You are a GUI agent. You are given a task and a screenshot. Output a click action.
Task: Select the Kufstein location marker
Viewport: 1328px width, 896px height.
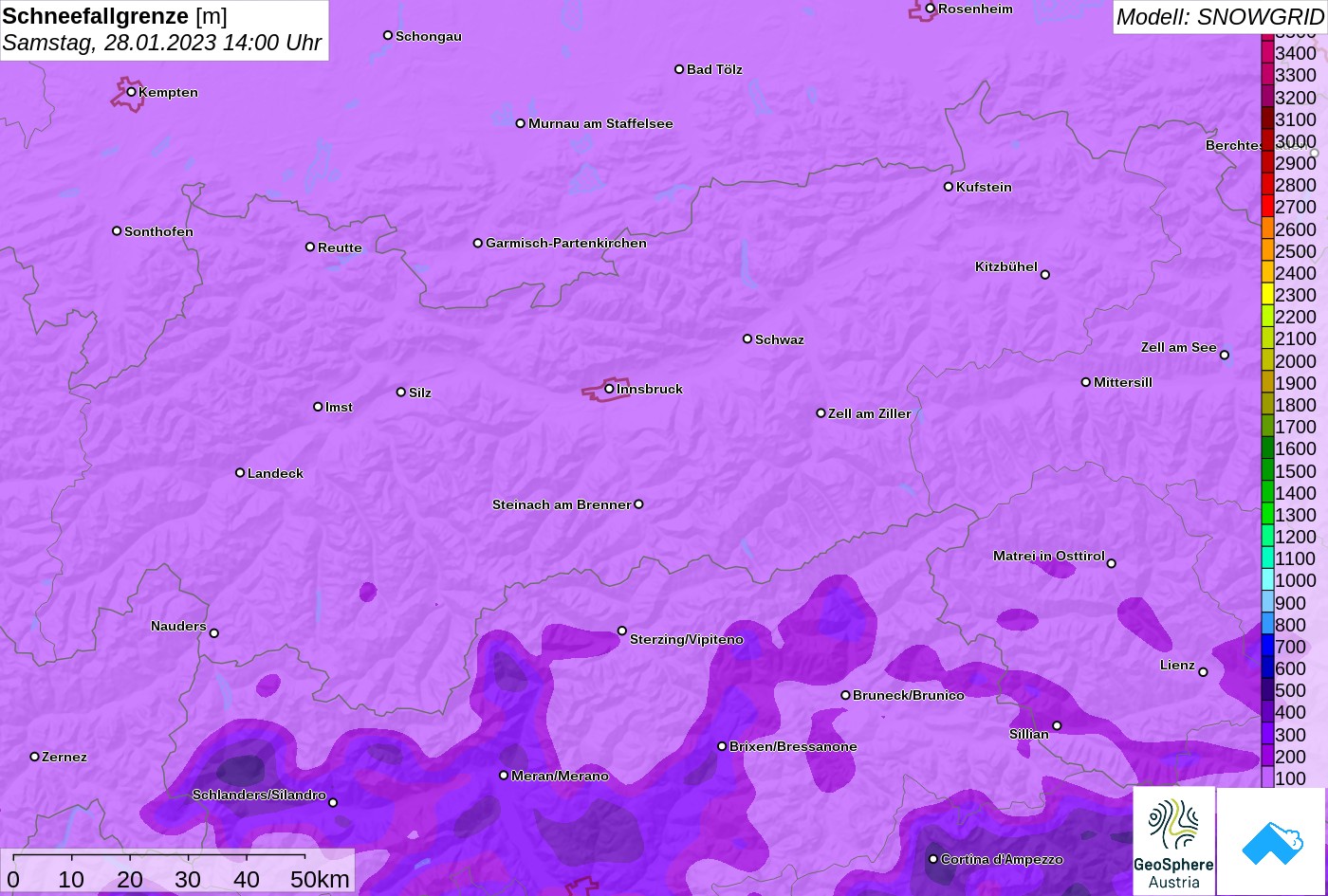949,187
